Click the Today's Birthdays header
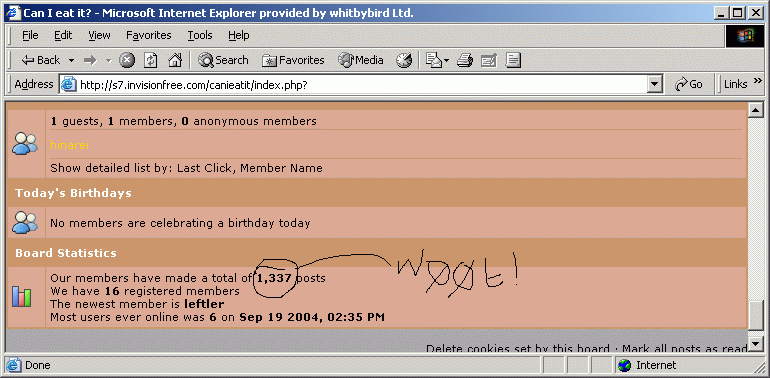Screen dimensions: 770x378 pyautogui.click(x=73, y=193)
